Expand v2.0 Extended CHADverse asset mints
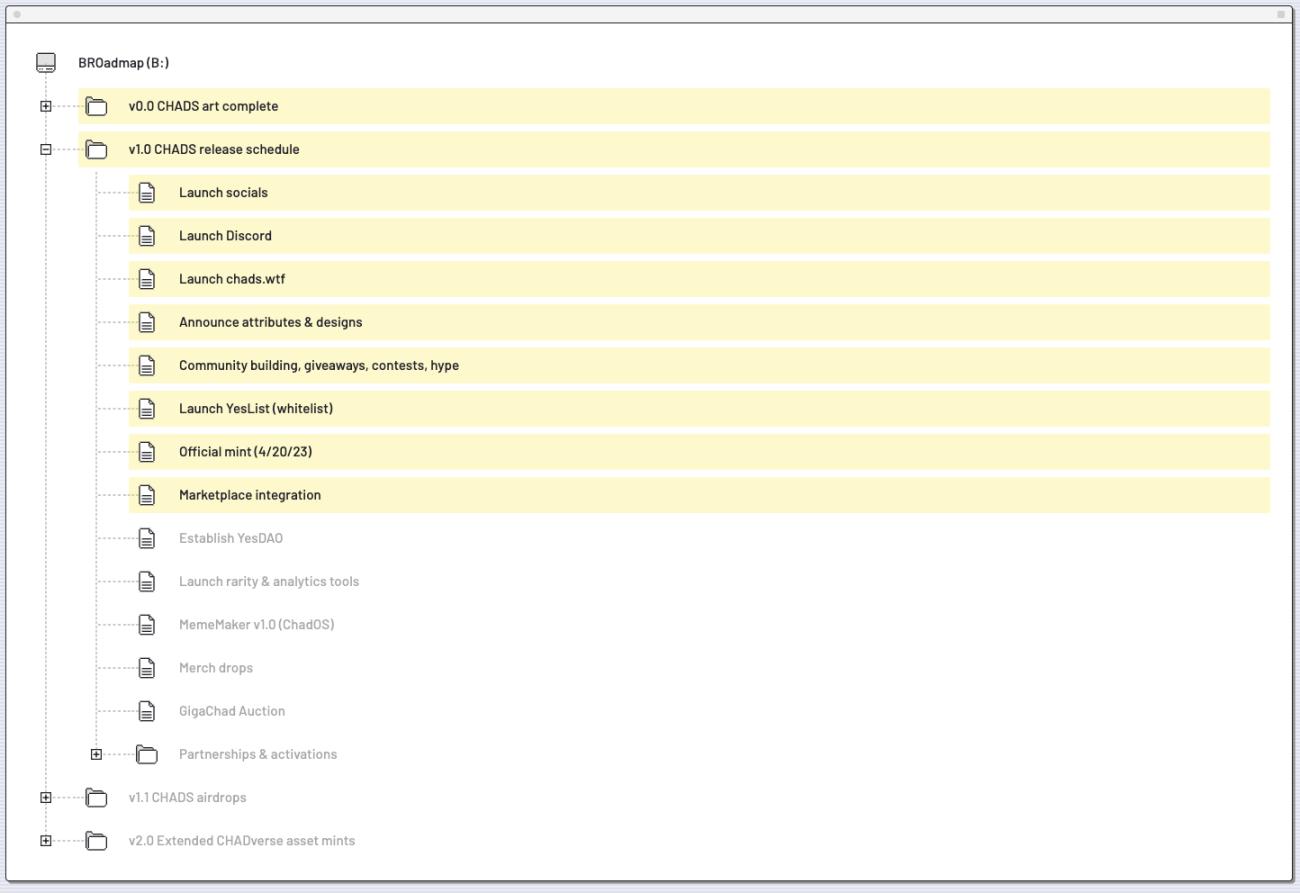 coord(46,840)
